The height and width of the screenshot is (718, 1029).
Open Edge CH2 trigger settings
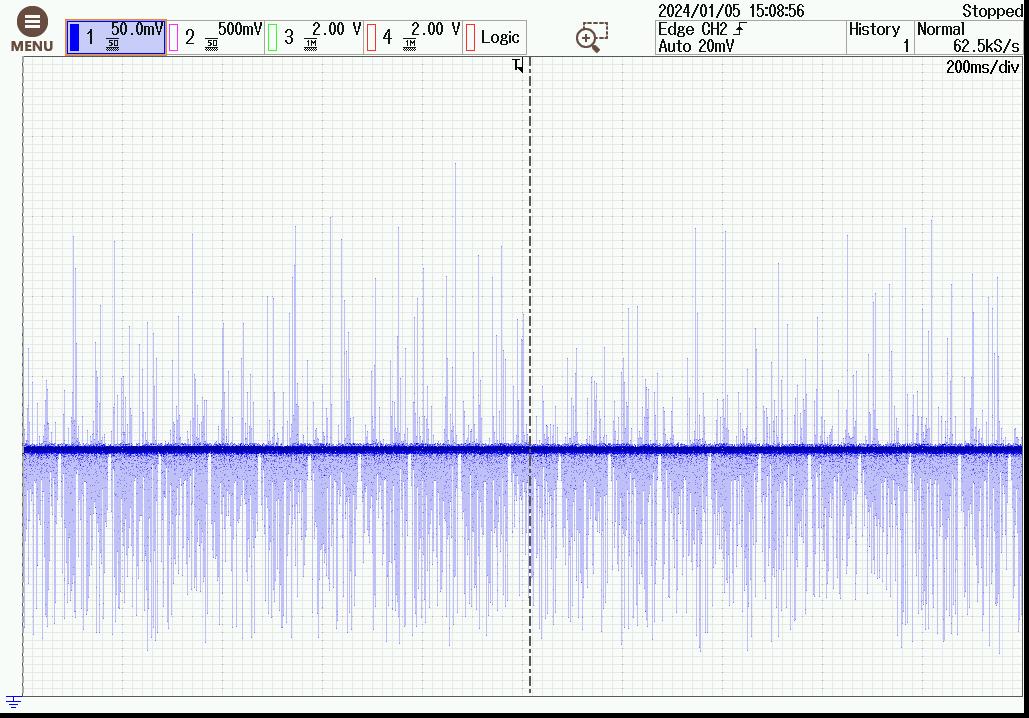click(702, 29)
